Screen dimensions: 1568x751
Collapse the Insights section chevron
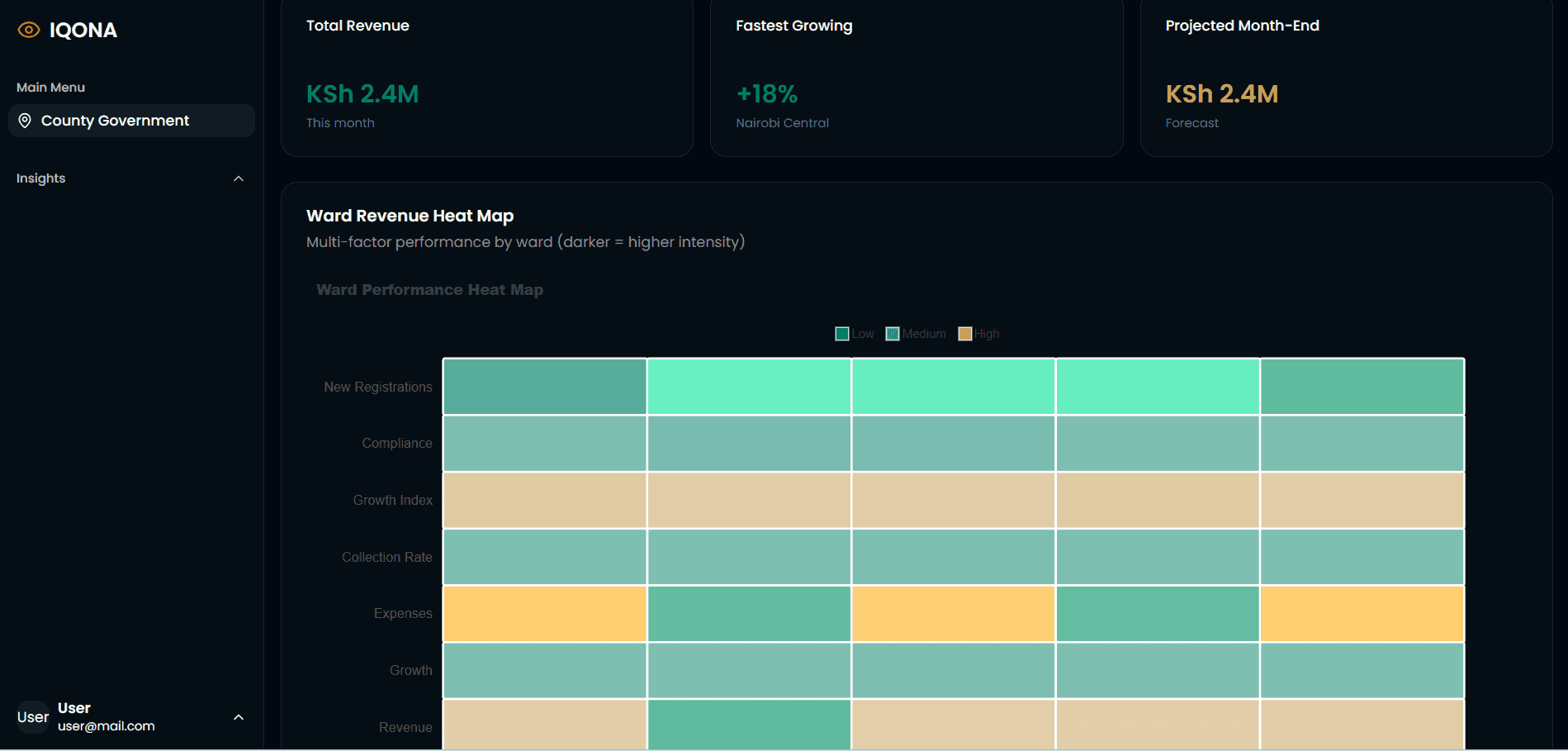click(239, 178)
